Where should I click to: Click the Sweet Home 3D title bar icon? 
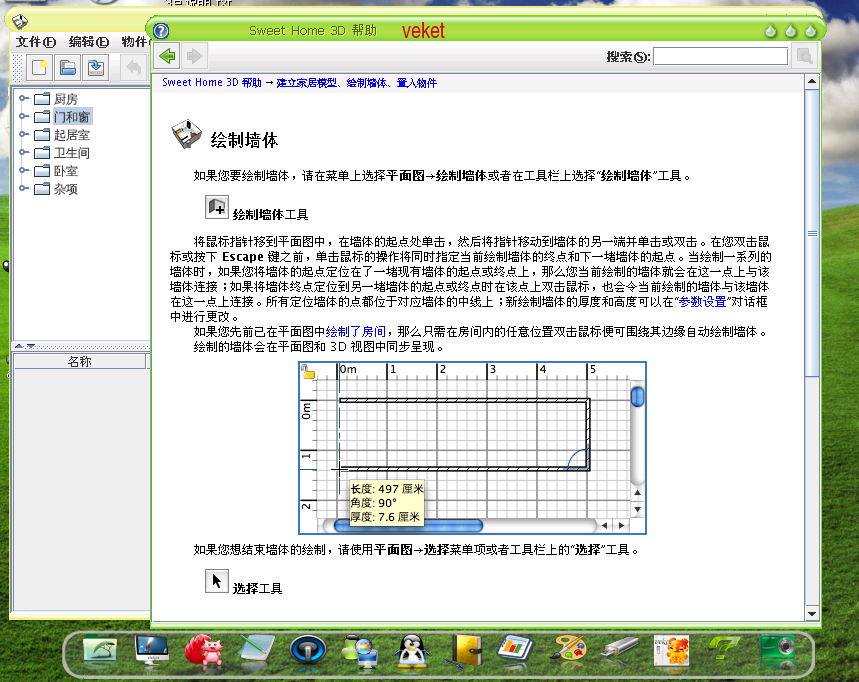[20, 22]
